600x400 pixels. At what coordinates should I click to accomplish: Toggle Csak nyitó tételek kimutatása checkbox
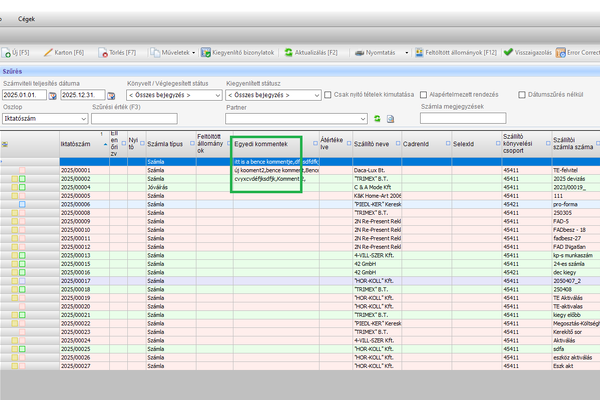tap(328, 95)
